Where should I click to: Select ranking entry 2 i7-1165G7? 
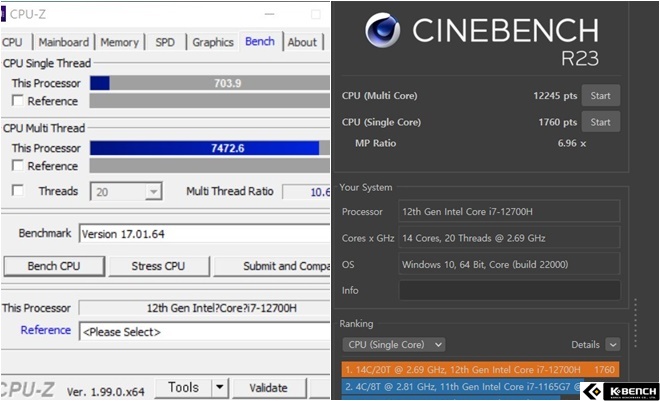point(462,387)
